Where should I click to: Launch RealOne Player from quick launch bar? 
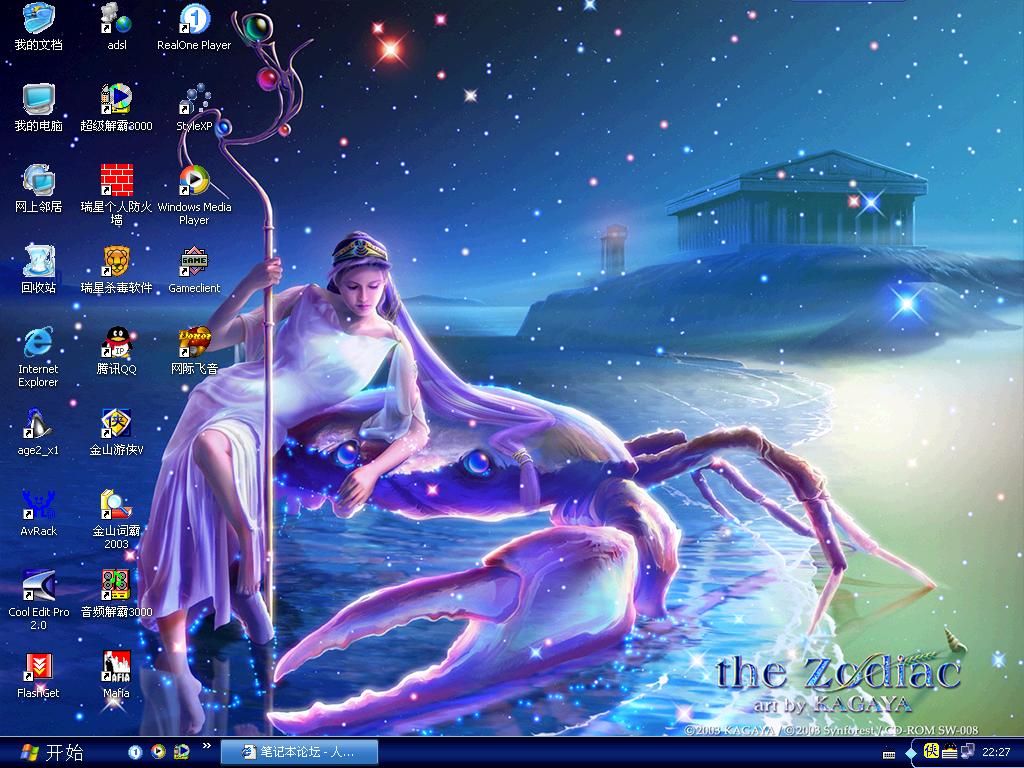(135, 752)
